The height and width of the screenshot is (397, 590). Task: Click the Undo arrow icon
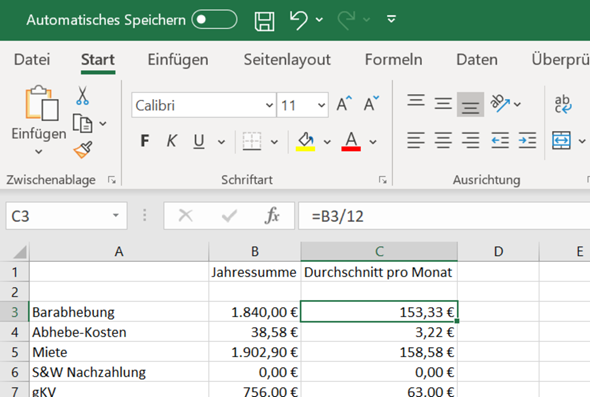299,20
